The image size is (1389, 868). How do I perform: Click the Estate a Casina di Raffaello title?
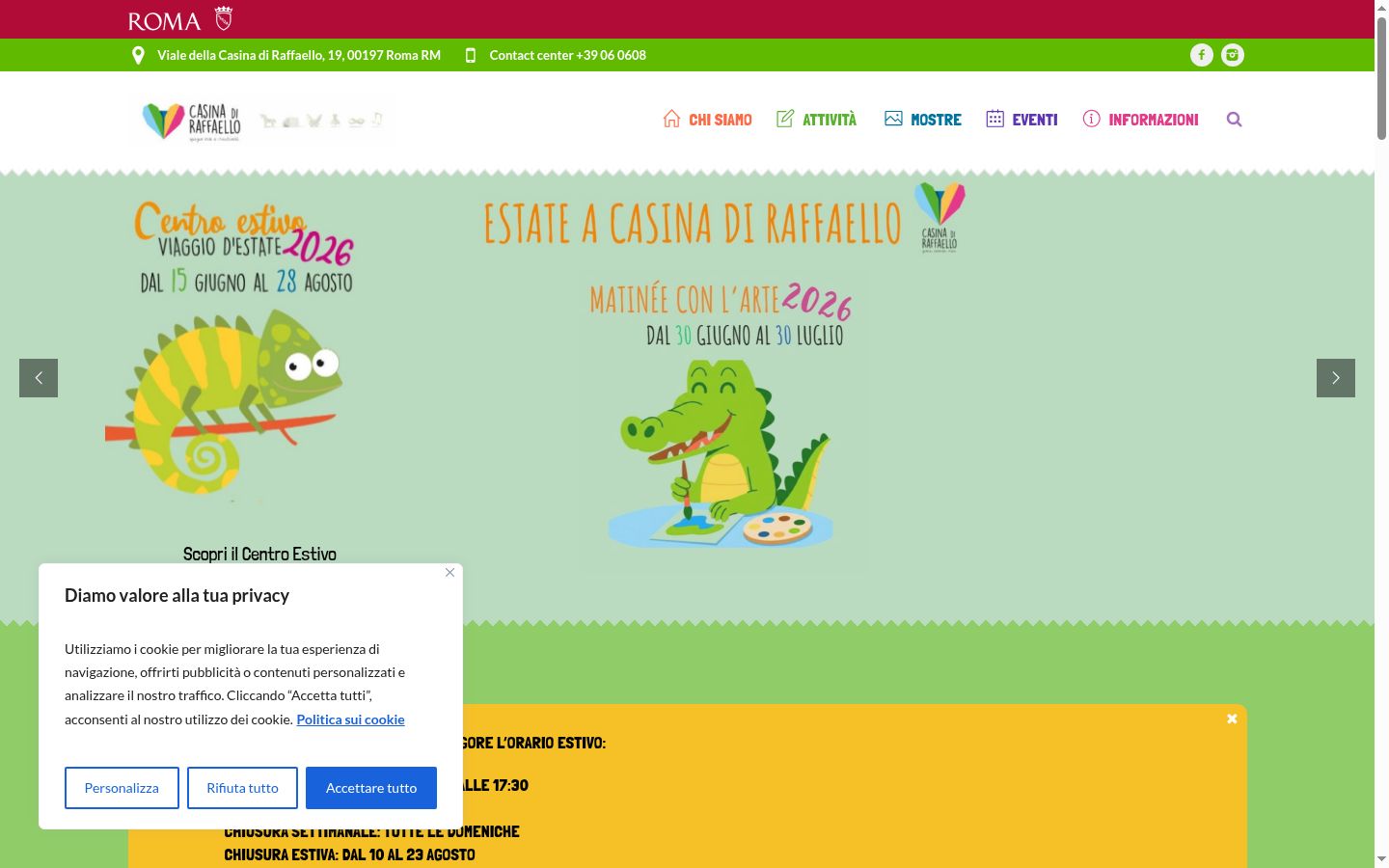pyautogui.click(x=693, y=224)
